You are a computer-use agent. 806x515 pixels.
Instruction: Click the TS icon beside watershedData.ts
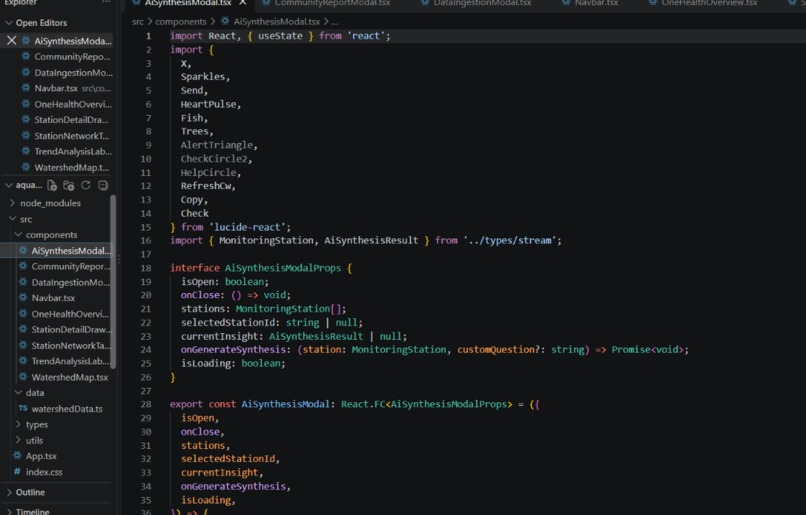23,408
